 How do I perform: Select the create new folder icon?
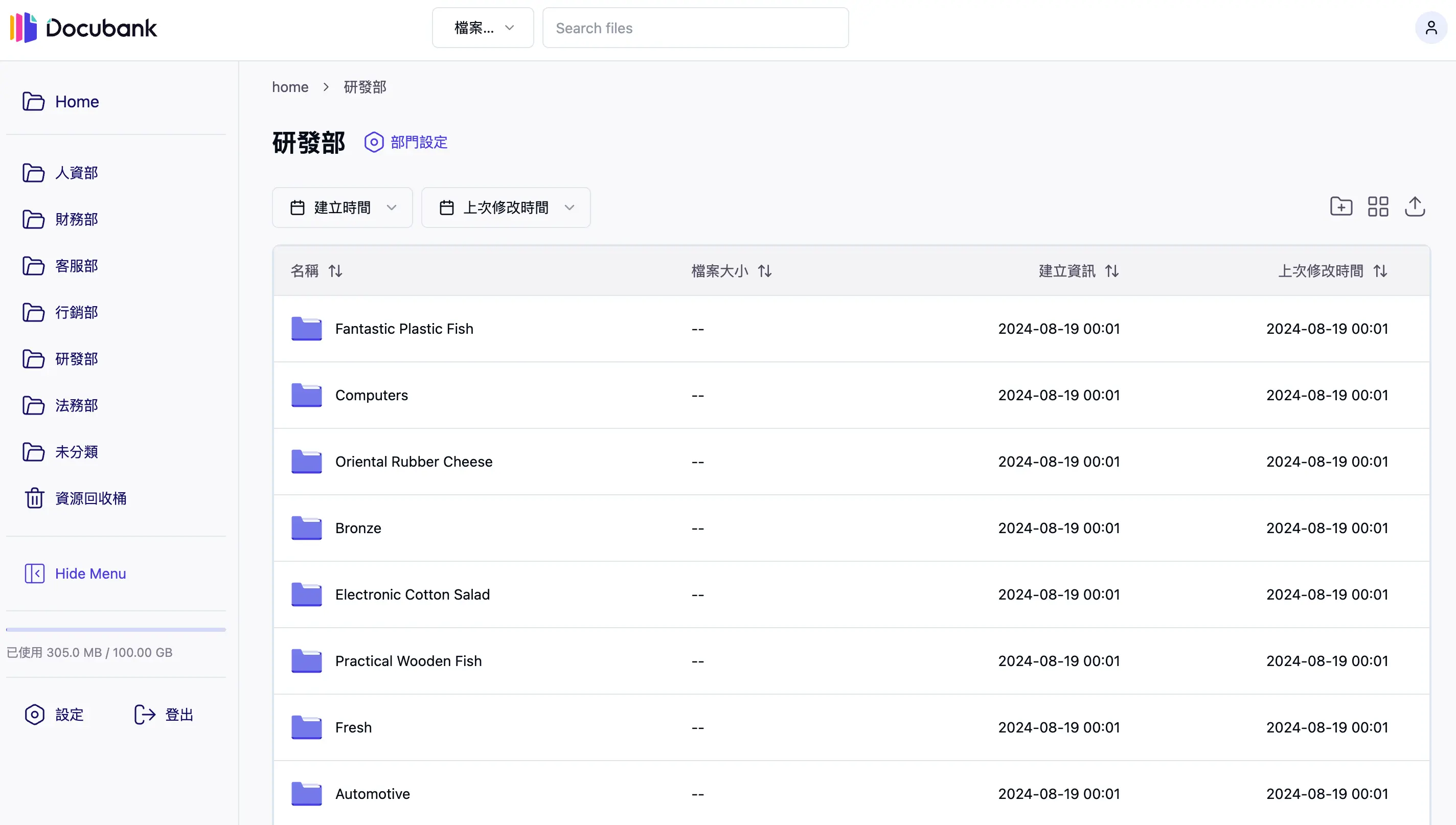pos(1341,207)
